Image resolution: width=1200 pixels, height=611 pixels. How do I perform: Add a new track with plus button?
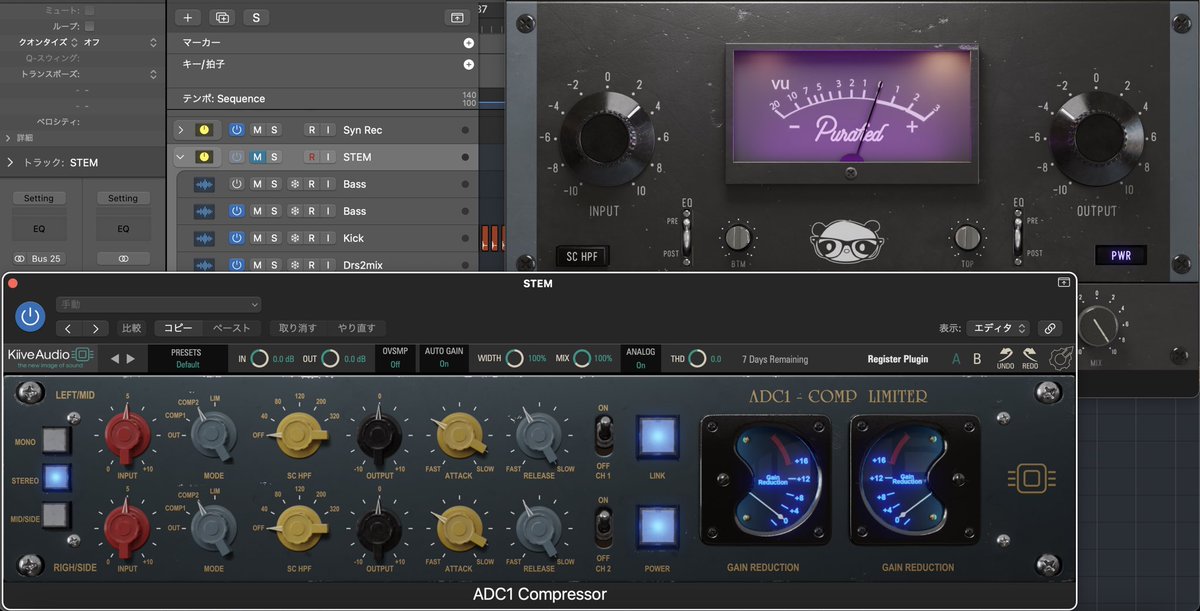click(187, 17)
